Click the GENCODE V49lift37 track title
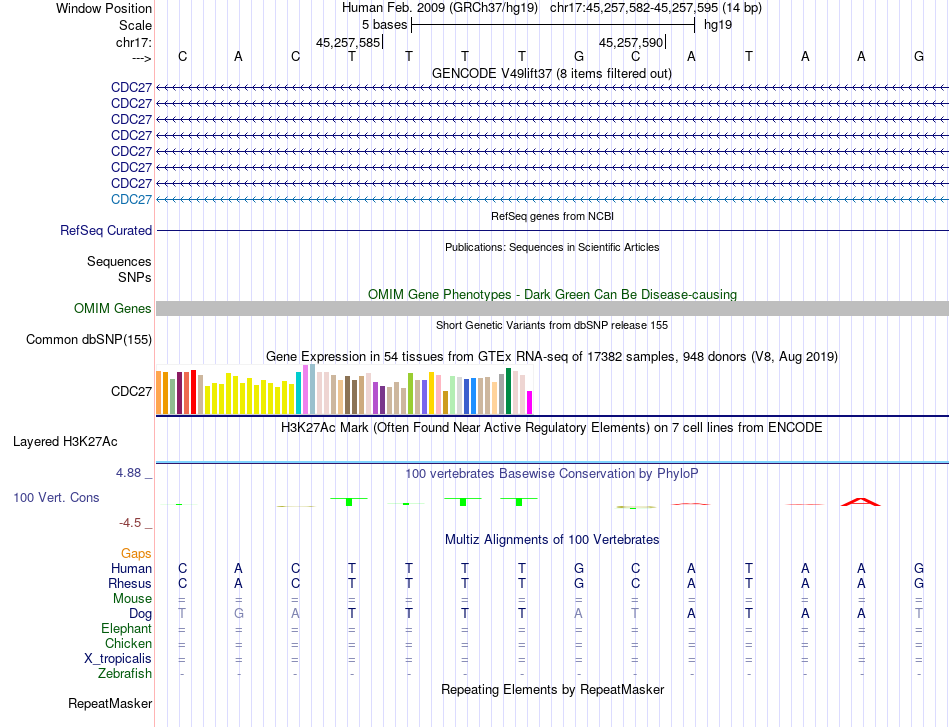This screenshot has width=950, height=727. point(551,73)
